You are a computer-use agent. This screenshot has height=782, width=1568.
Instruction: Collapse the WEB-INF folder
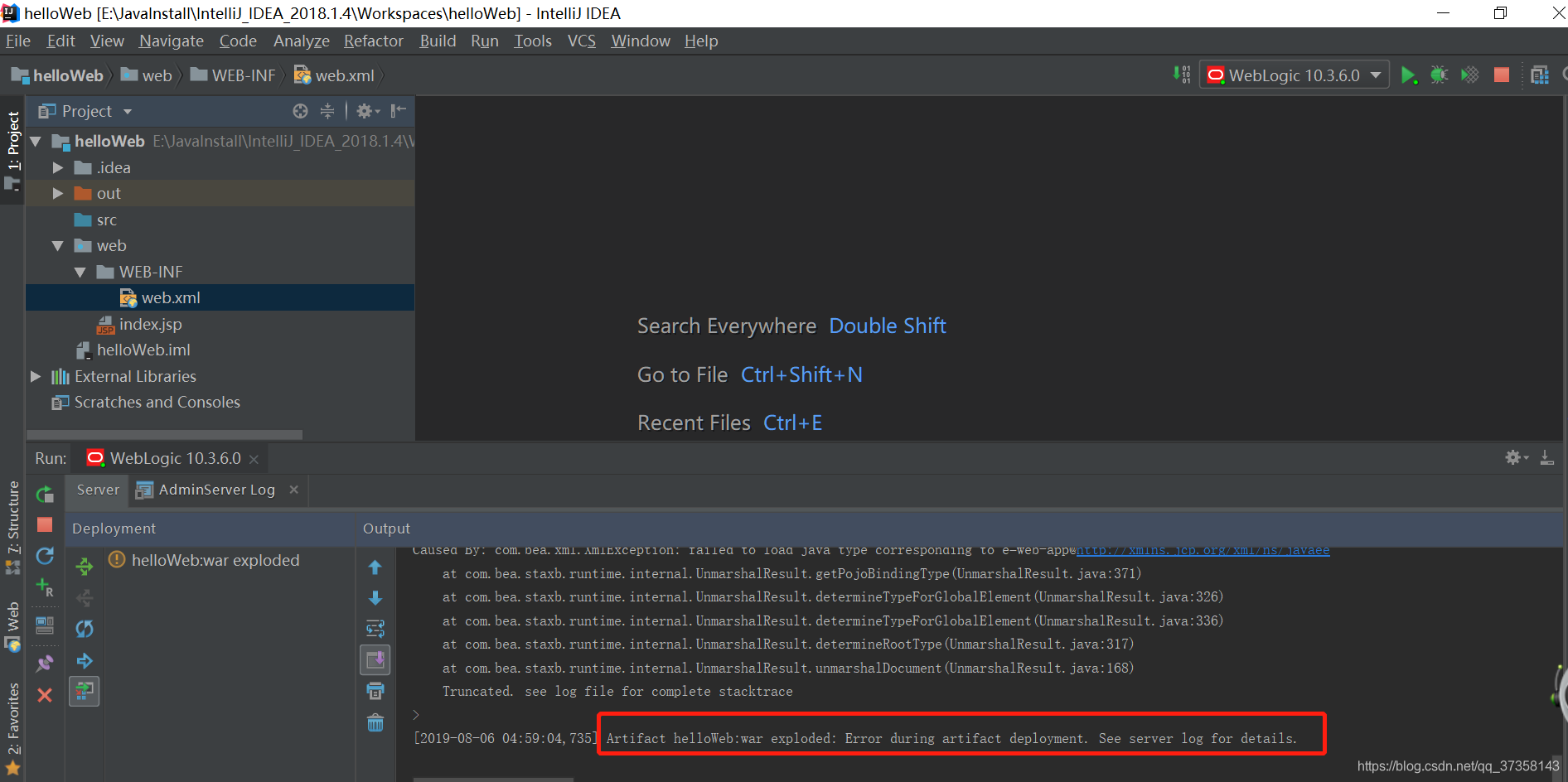pyautogui.click(x=80, y=272)
